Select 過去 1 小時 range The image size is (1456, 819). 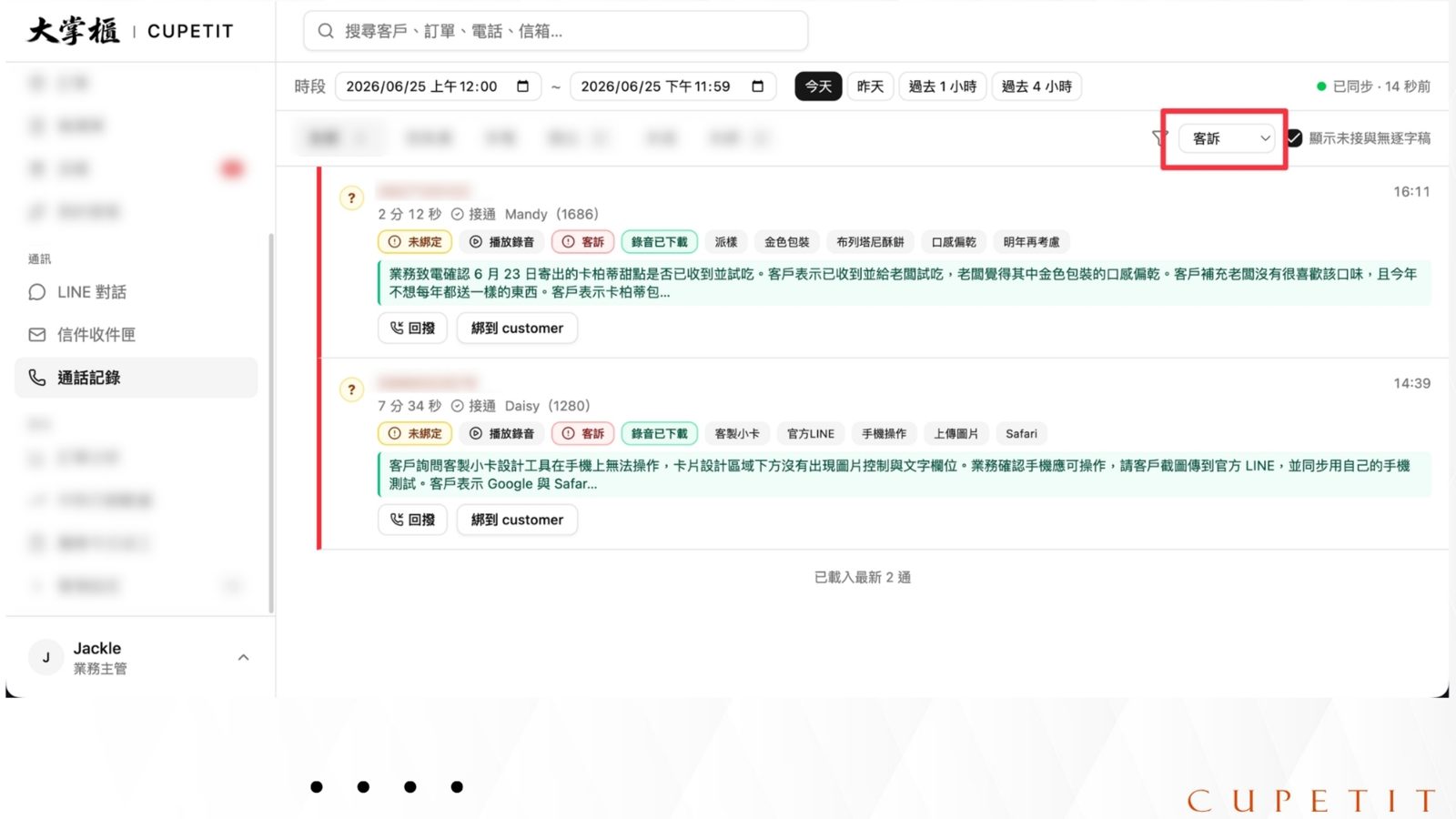[x=943, y=86]
